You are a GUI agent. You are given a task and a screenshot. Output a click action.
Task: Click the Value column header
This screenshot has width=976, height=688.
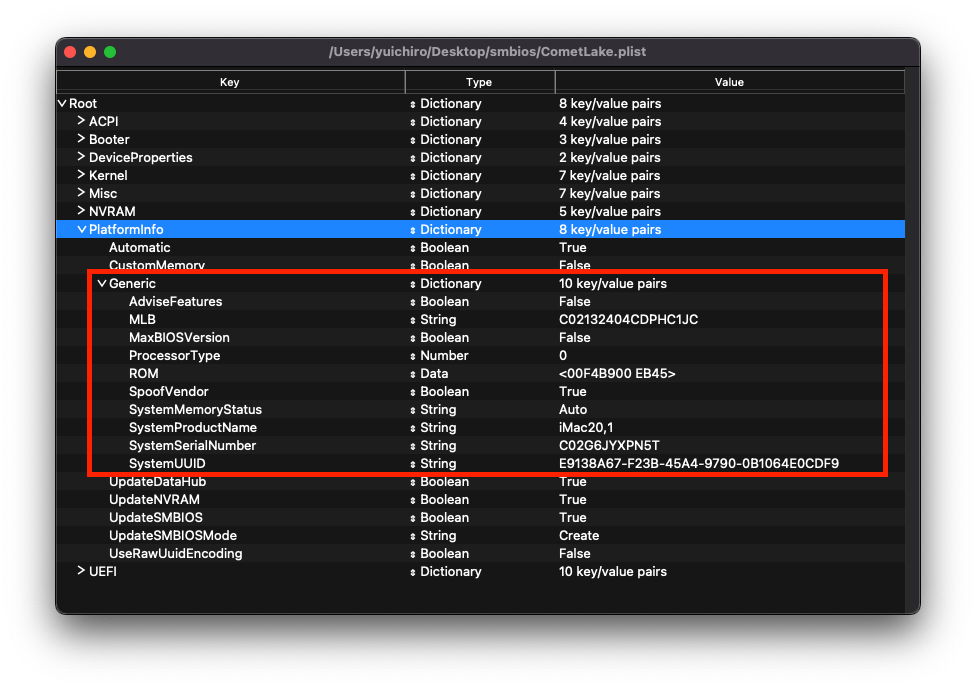729,82
